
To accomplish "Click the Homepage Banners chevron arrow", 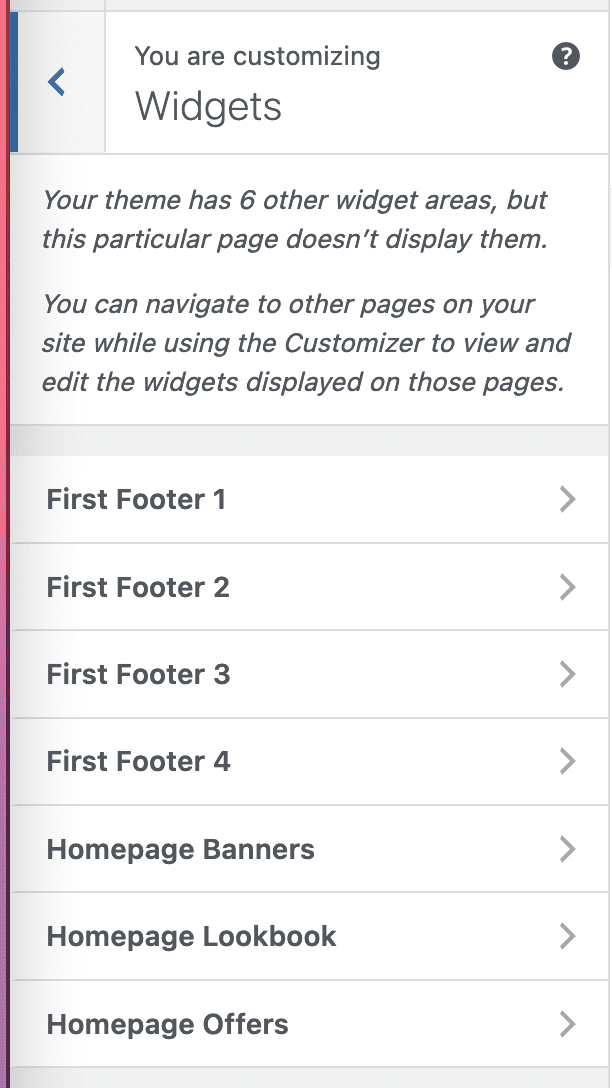I will tap(567, 849).
